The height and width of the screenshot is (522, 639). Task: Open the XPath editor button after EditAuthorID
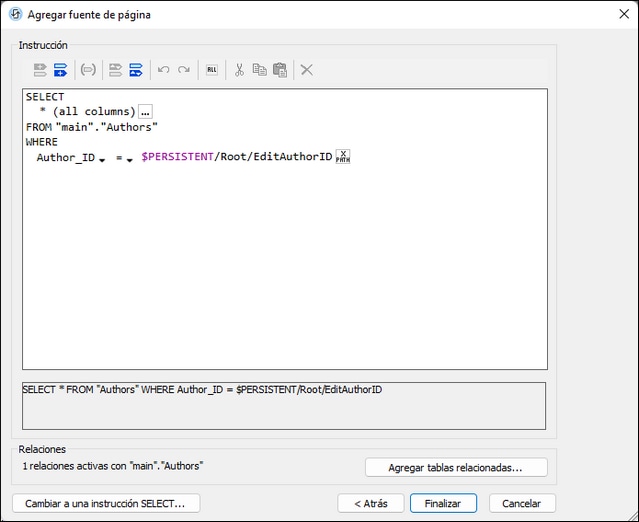pyautogui.click(x=343, y=157)
